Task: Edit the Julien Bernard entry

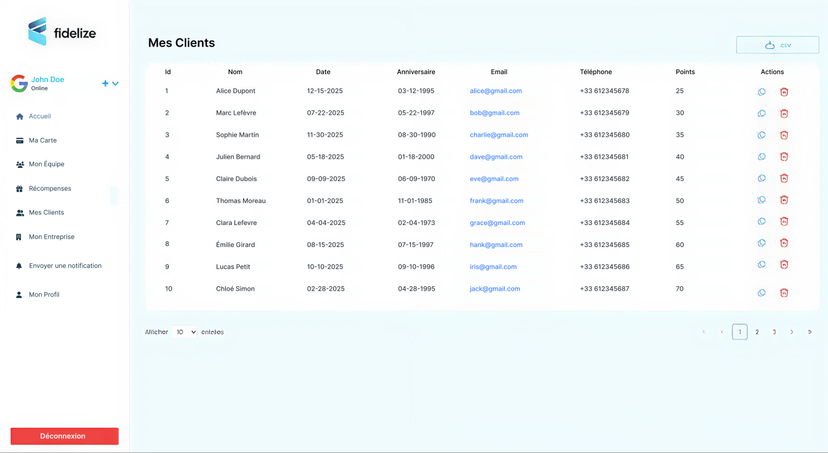Action: [x=761, y=157]
